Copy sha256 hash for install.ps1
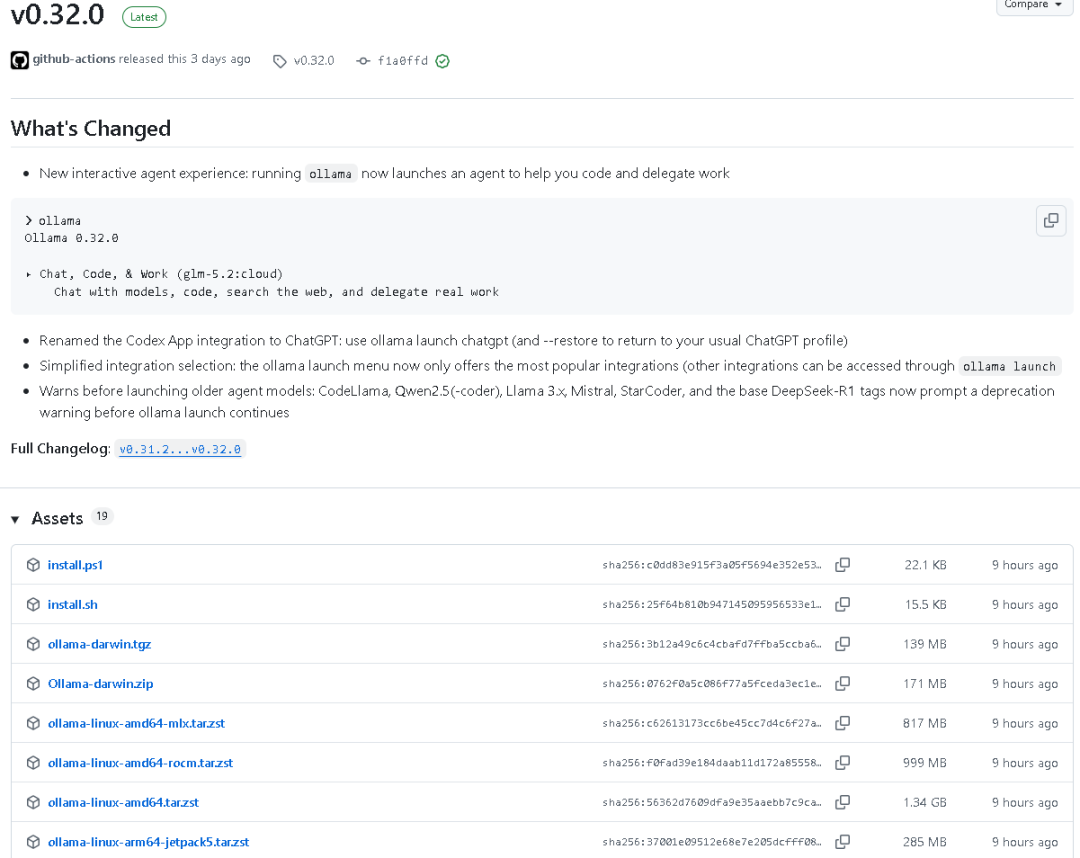 click(842, 565)
